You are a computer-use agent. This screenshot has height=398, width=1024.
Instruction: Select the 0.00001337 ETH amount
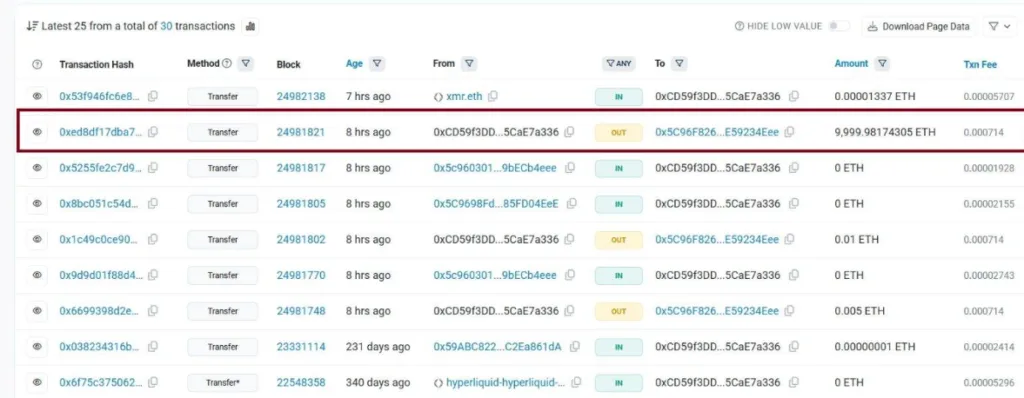[x=875, y=96]
